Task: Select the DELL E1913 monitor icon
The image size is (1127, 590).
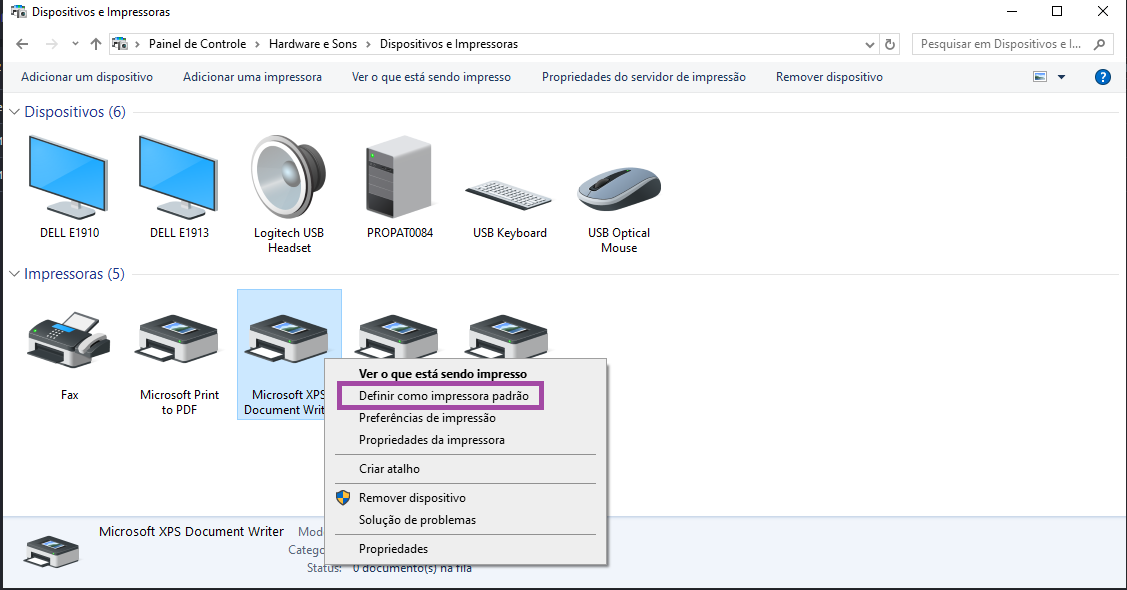Action: tap(178, 176)
